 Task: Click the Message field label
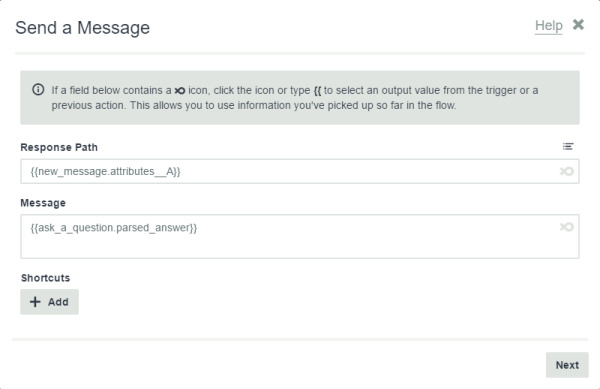(x=43, y=203)
